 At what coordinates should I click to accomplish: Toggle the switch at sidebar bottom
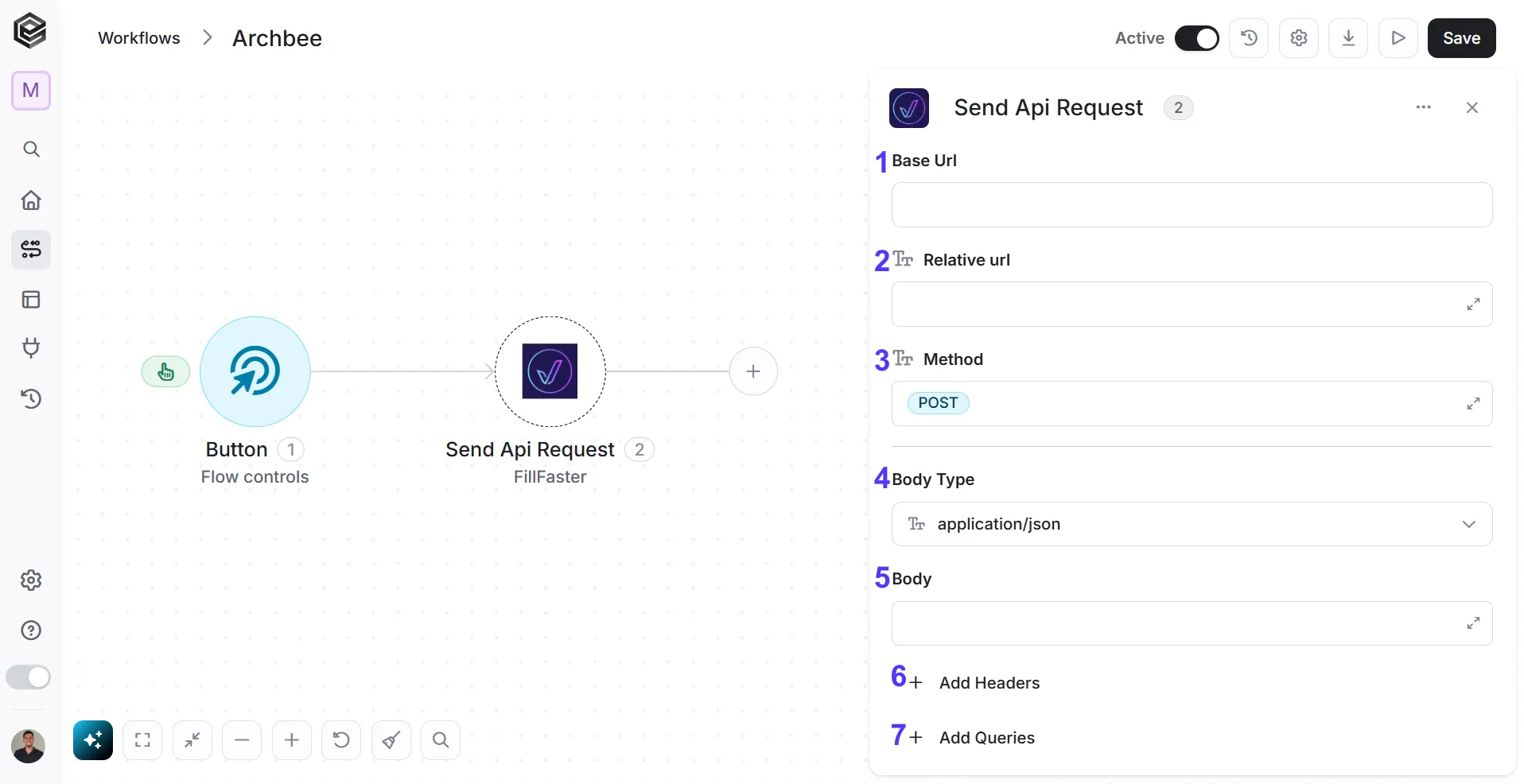[29, 677]
